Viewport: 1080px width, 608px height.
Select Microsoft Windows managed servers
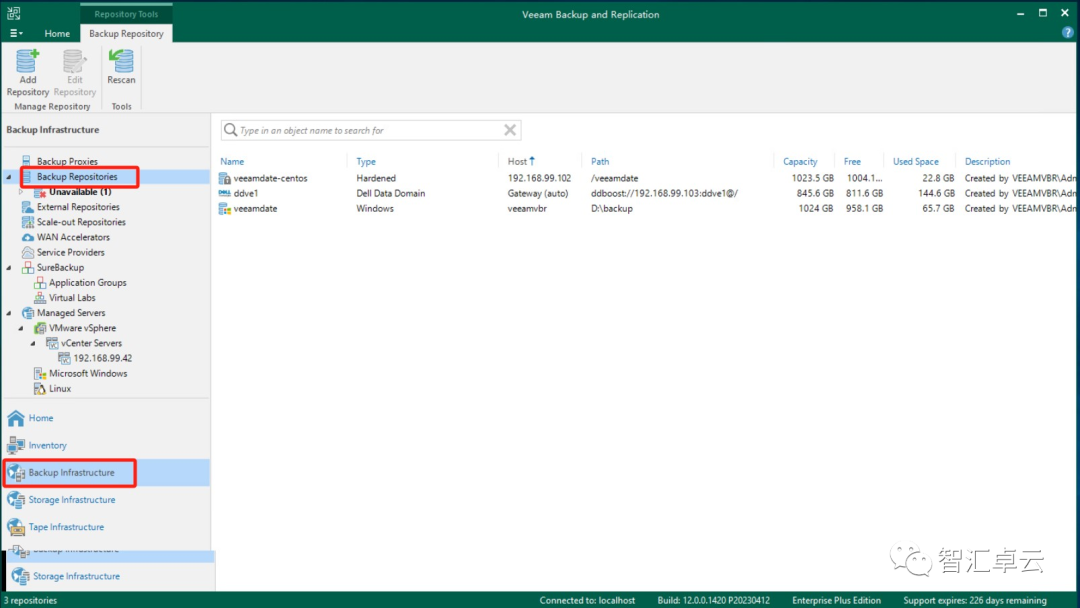pyautogui.click(x=87, y=373)
